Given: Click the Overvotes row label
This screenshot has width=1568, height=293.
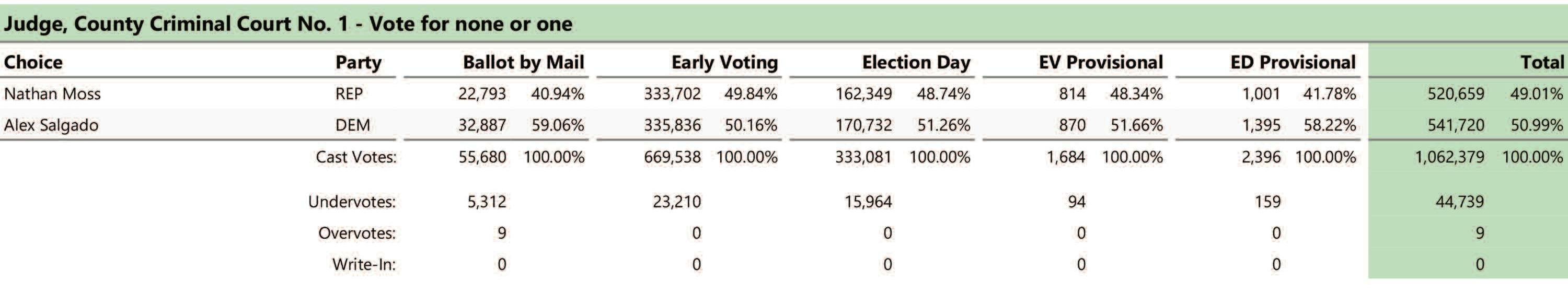Looking at the screenshot, I should click(x=356, y=233).
